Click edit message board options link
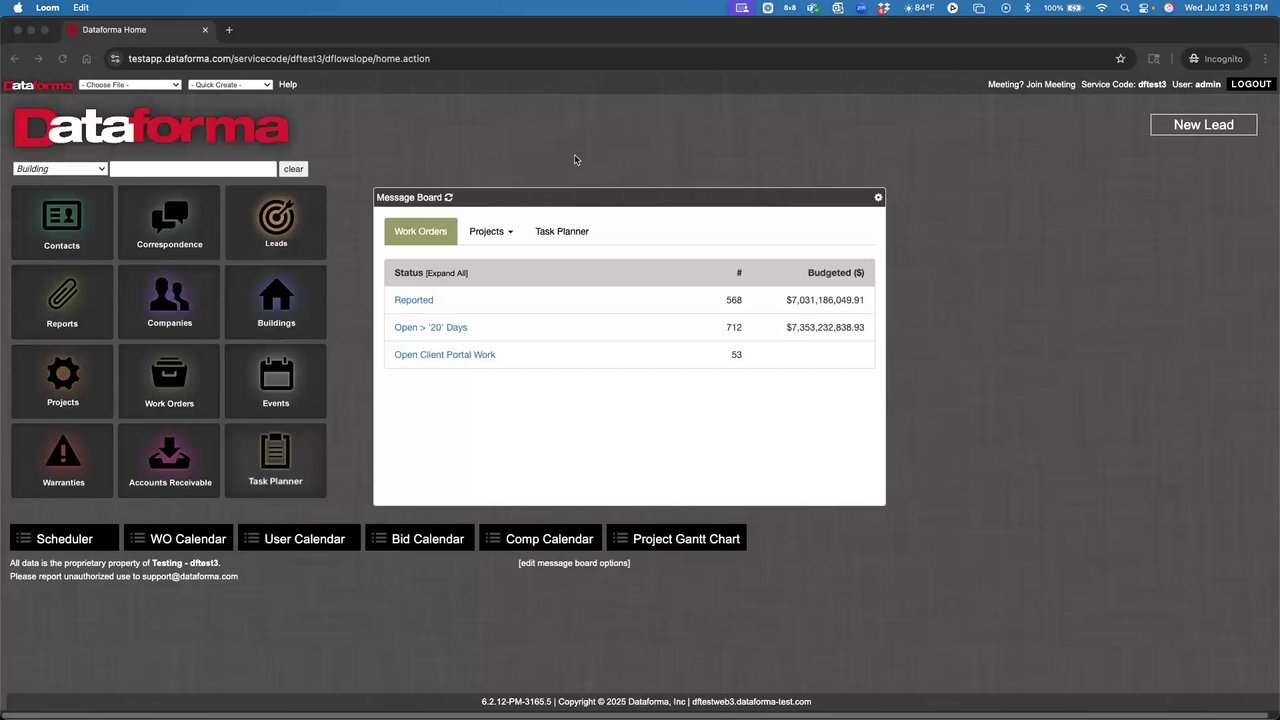The image size is (1280, 720). click(574, 563)
